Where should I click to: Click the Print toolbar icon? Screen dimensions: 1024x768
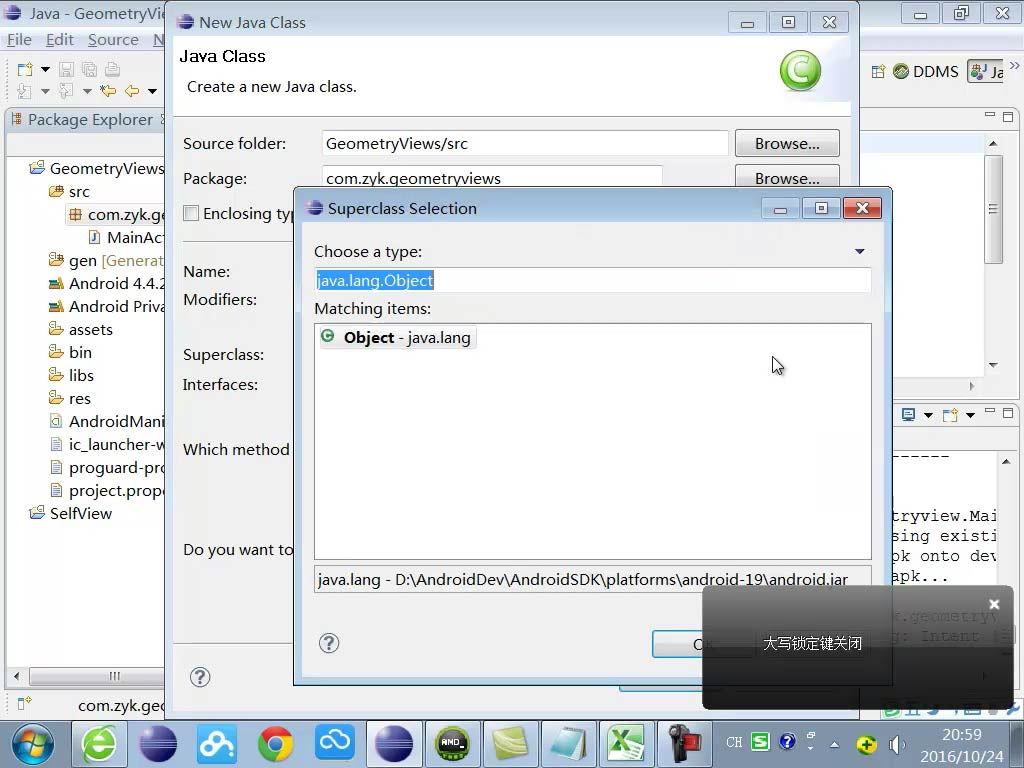pos(112,69)
